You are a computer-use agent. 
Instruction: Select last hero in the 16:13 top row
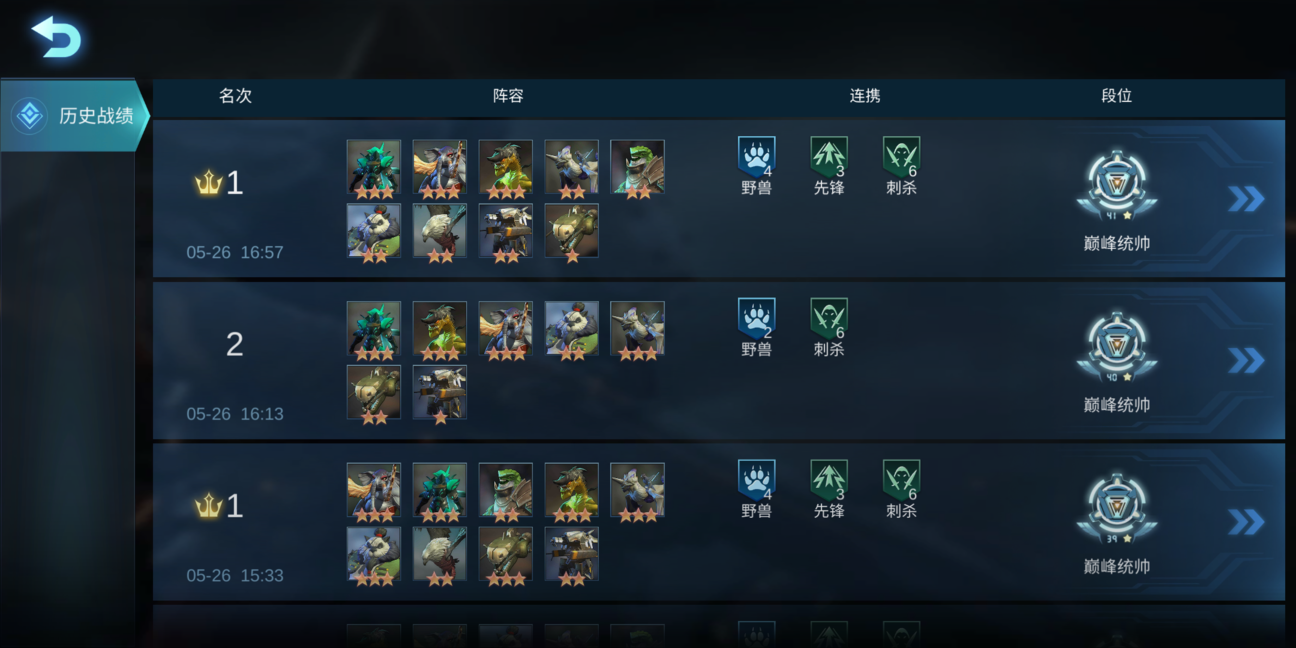tap(637, 330)
